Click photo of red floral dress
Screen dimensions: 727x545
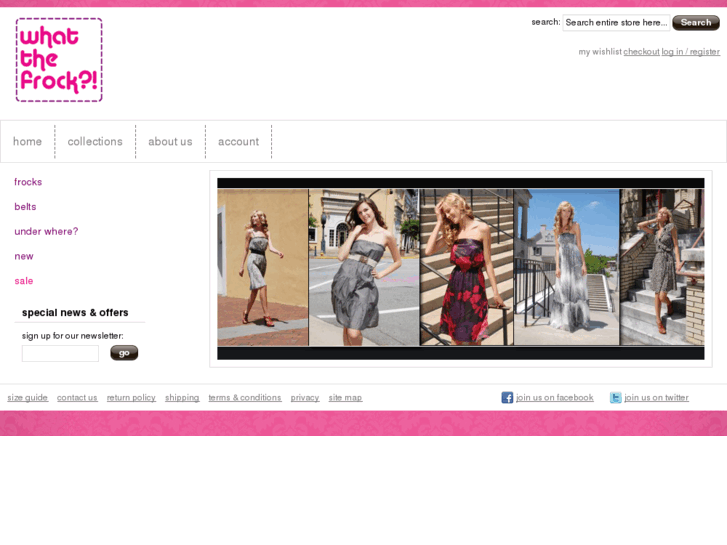[466, 267]
